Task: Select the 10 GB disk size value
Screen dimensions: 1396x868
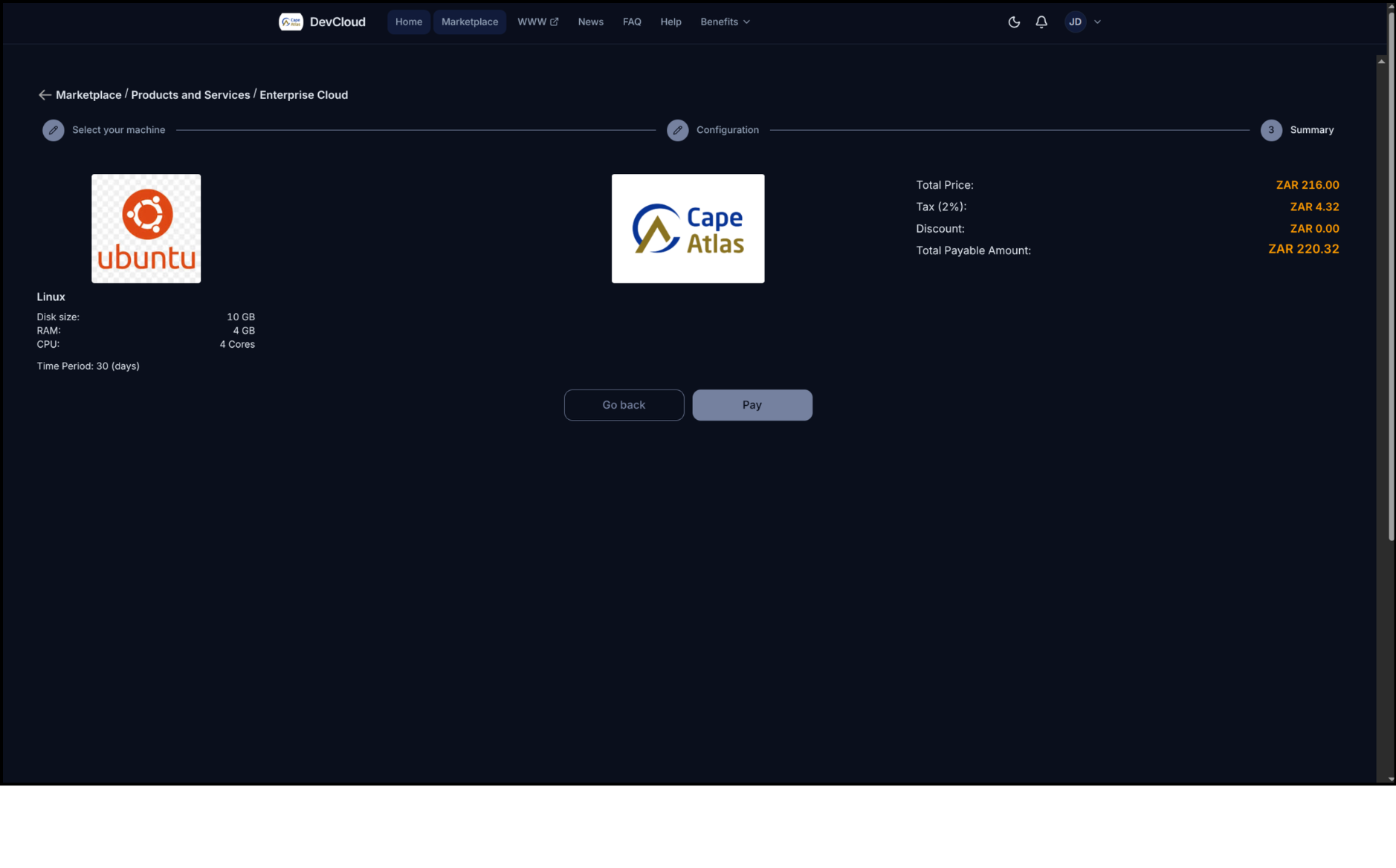Action: (241, 317)
